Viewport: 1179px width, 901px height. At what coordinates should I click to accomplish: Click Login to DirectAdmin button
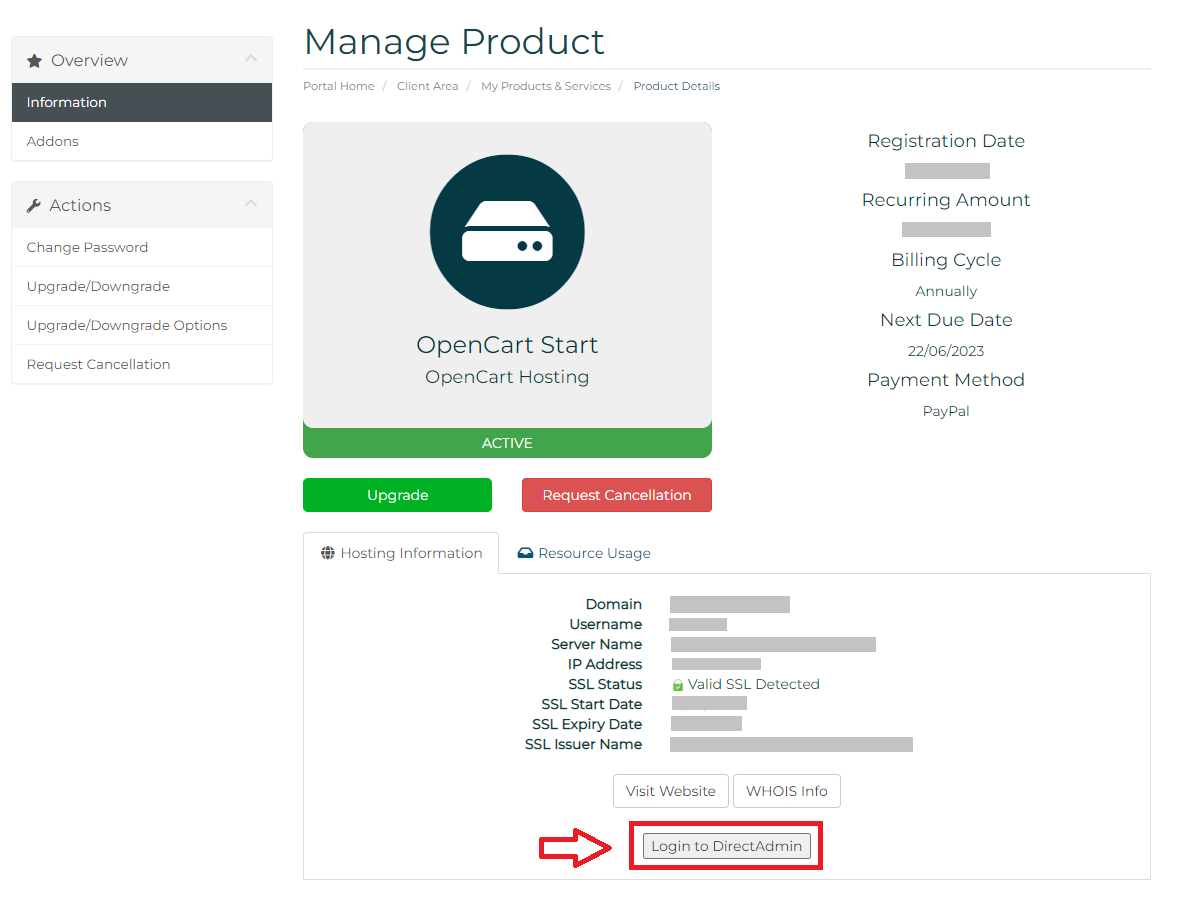coord(726,846)
